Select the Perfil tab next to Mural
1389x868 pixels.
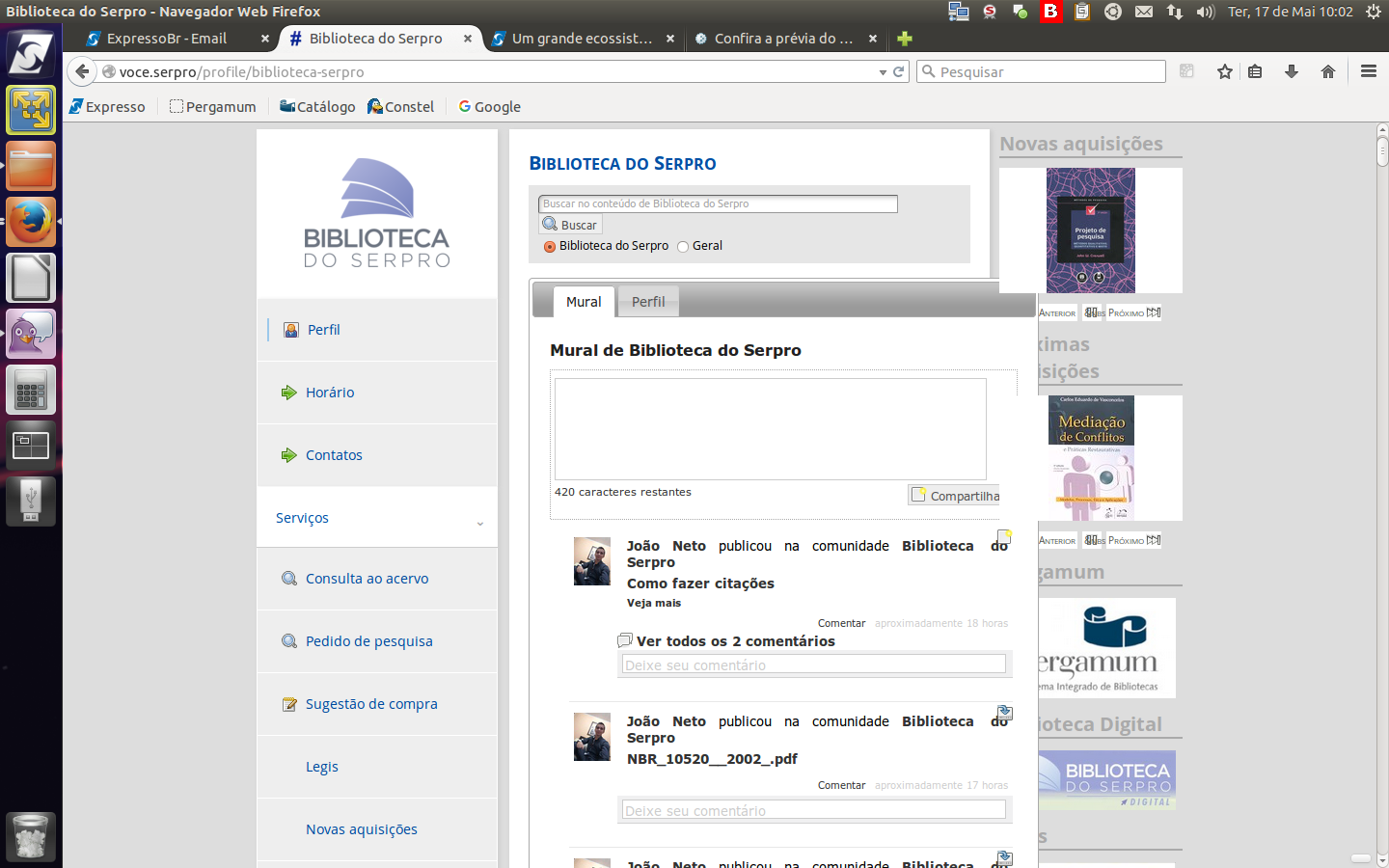pyautogui.click(x=648, y=302)
